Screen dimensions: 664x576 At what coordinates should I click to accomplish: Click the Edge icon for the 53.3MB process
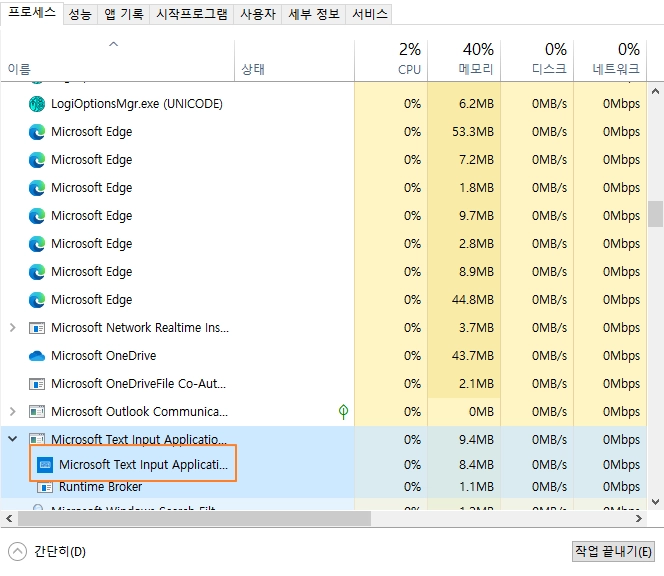point(37,132)
